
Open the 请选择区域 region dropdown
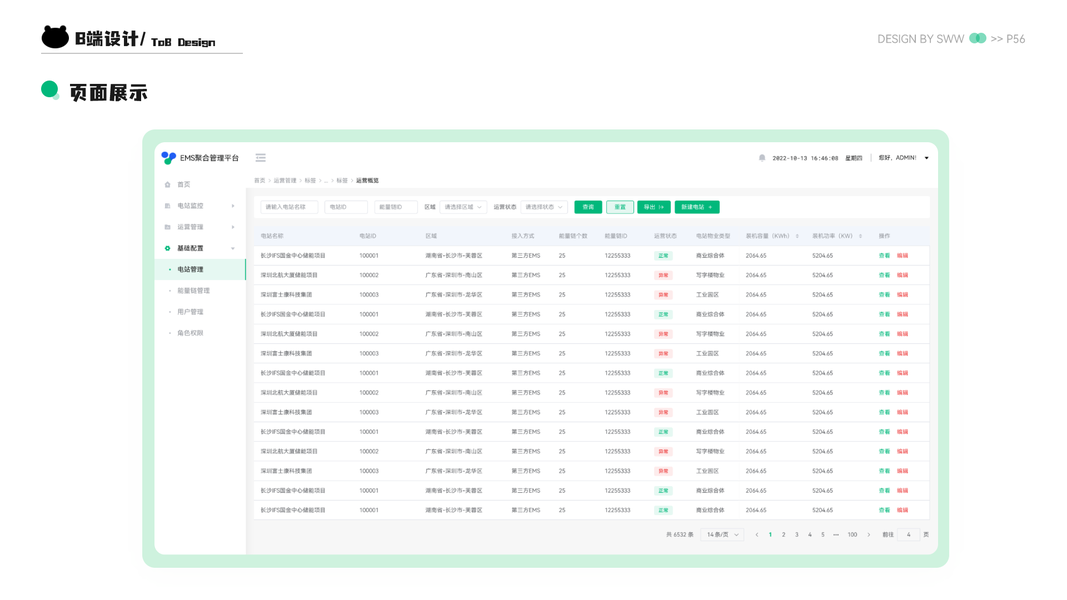463,207
